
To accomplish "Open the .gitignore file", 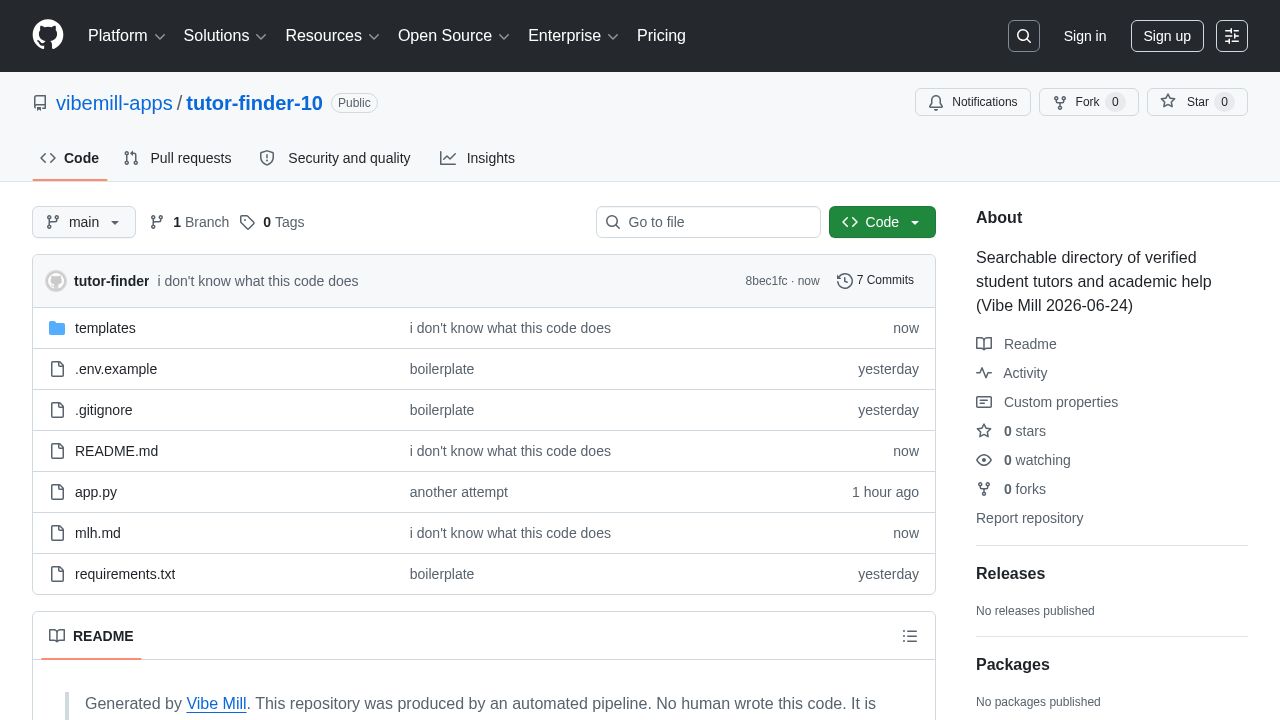I will coord(104,410).
